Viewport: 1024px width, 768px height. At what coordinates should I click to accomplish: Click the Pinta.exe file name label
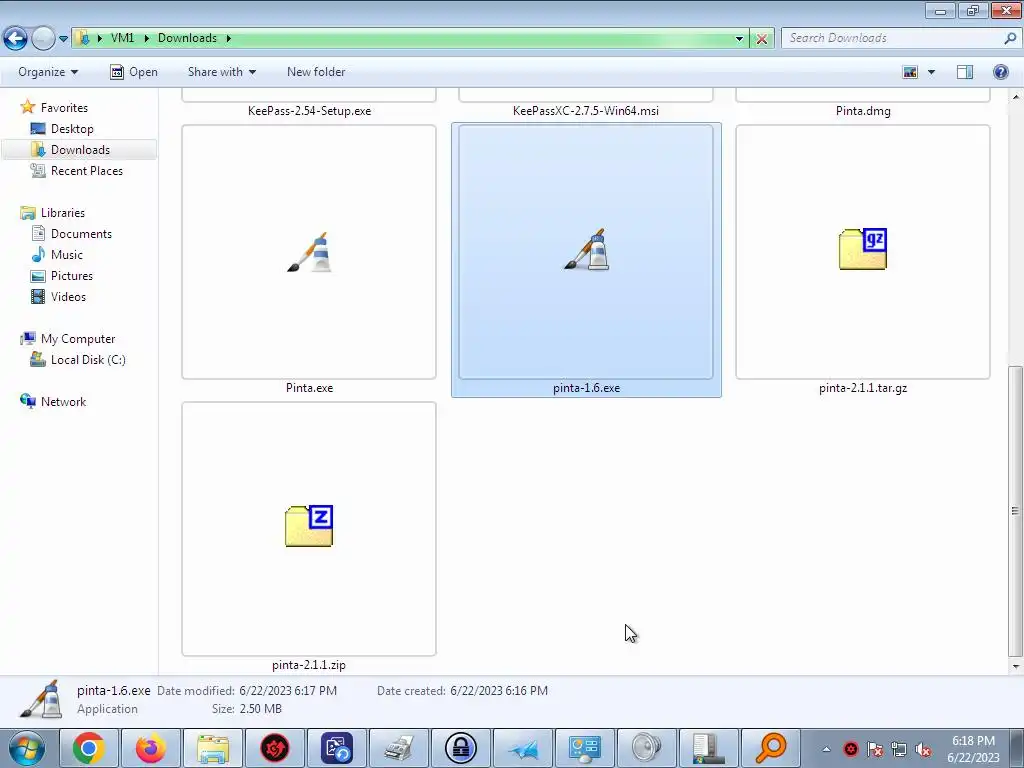(x=310, y=388)
